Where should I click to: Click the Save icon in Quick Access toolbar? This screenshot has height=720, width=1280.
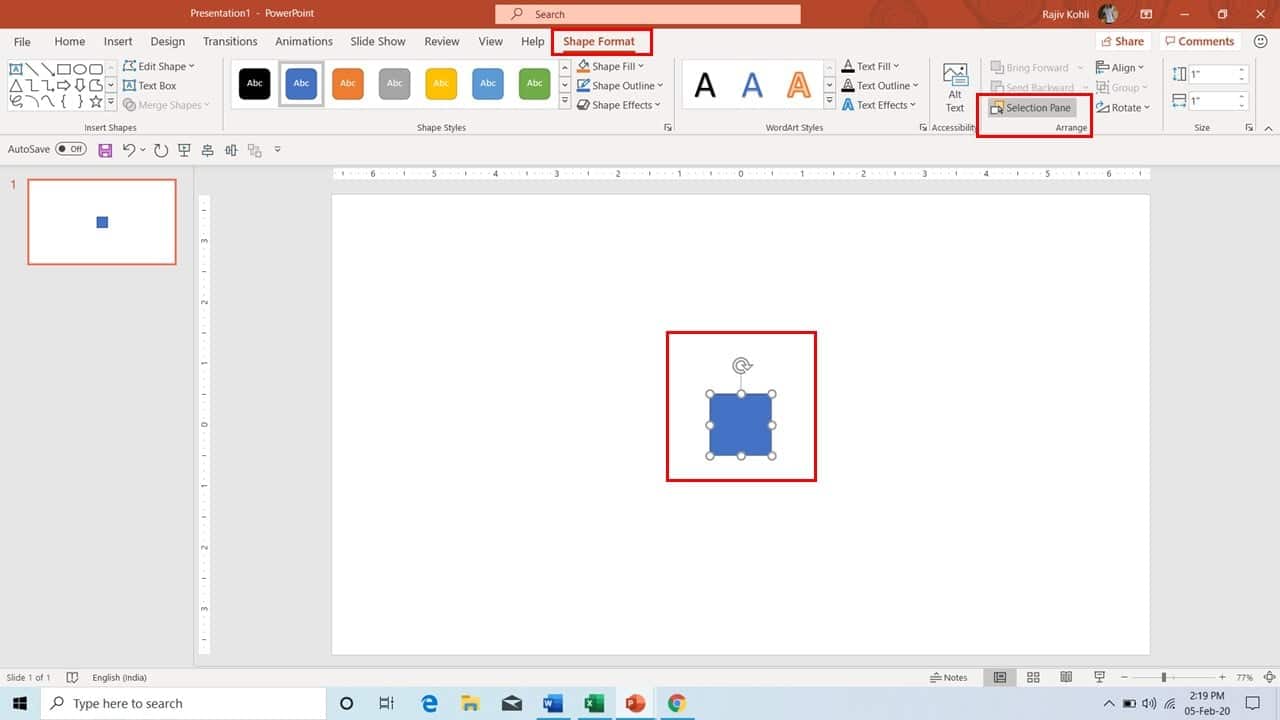coord(105,150)
